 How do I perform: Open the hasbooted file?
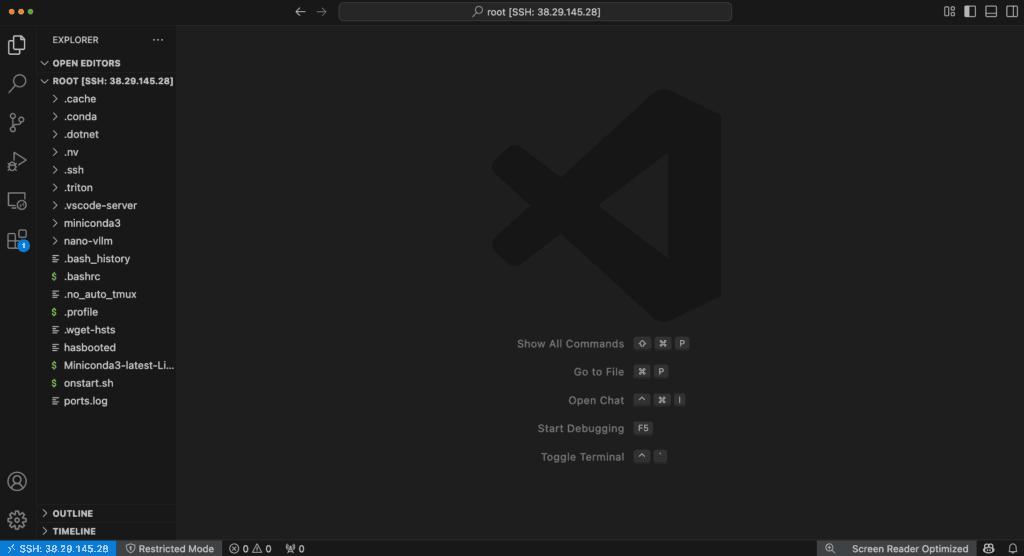tap(106, 348)
